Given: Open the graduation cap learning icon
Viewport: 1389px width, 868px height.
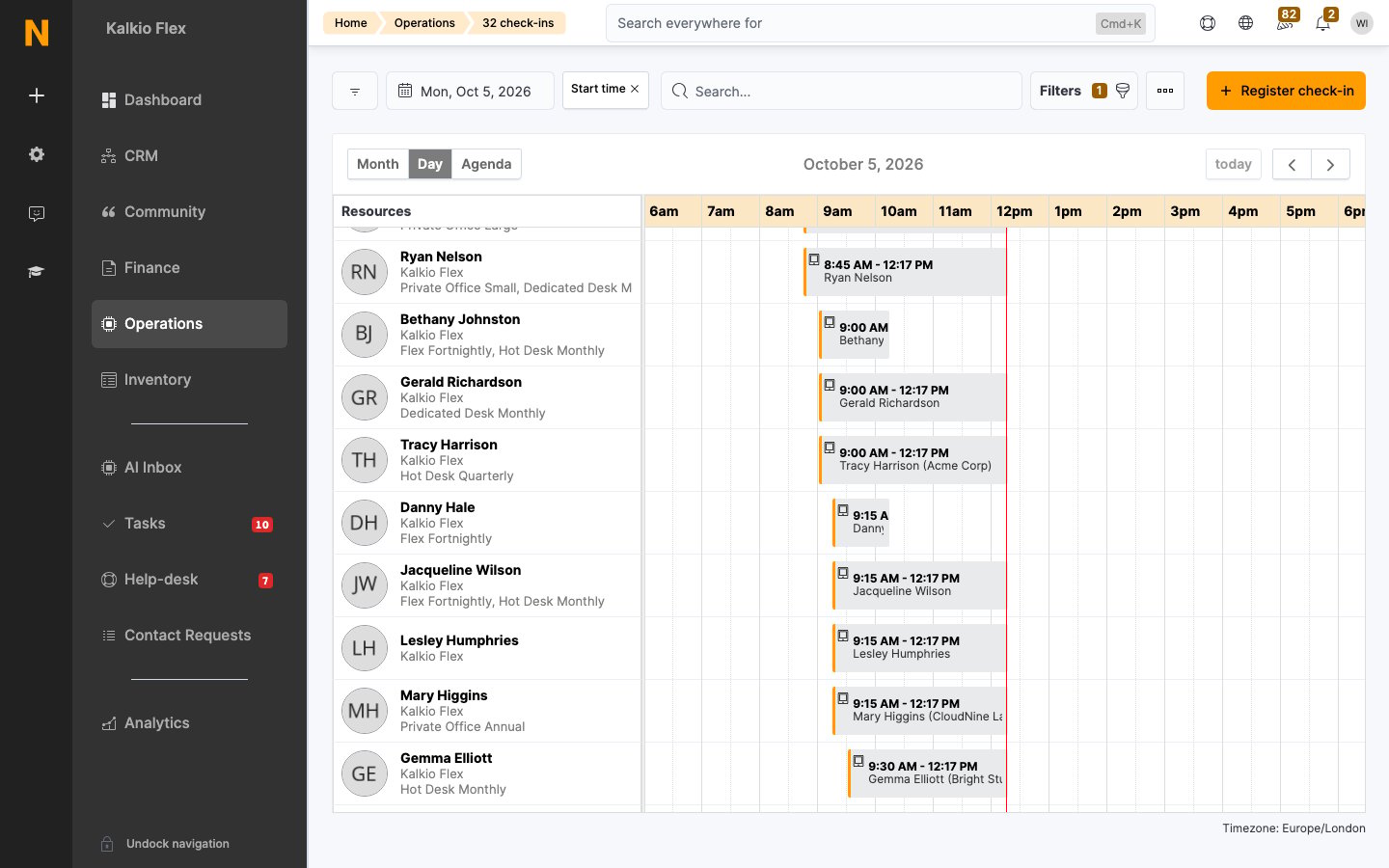Looking at the screenshot, I should [37, 272].
